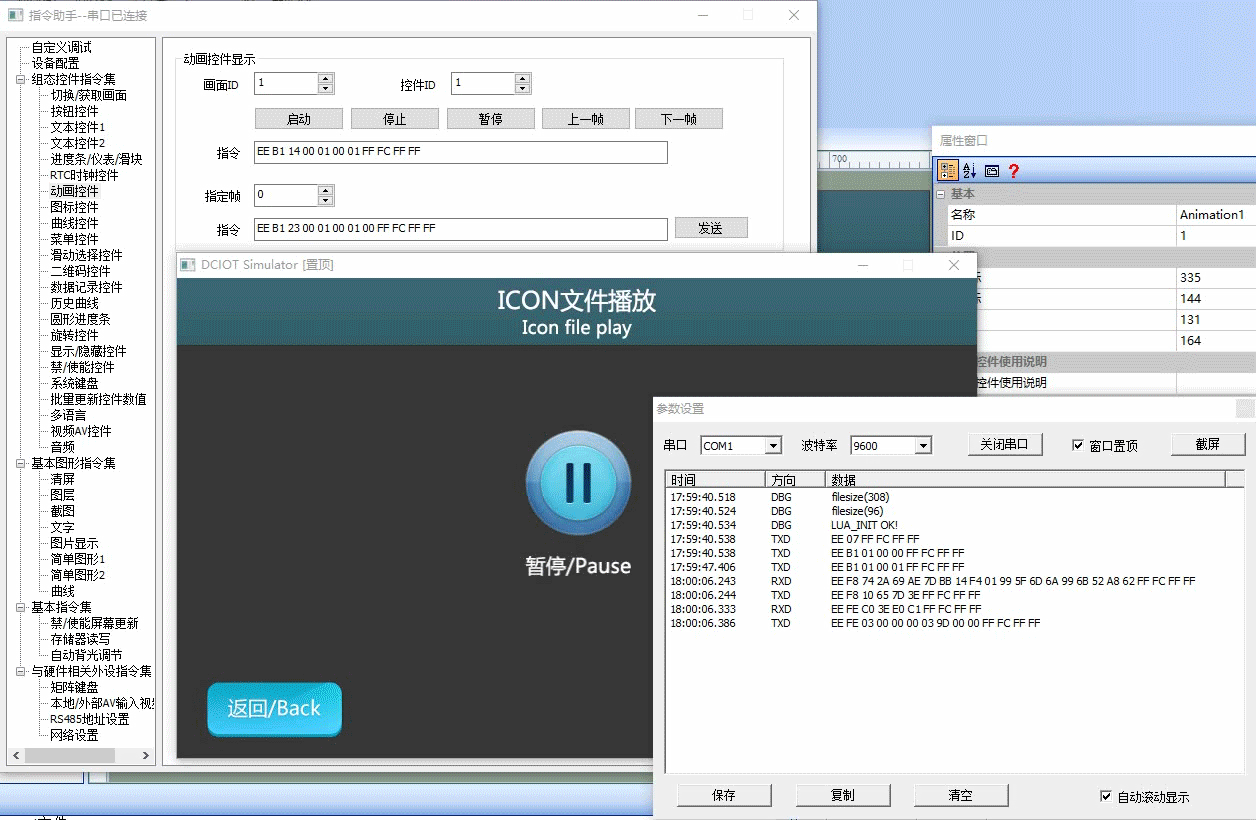Toggle the 自动滚动显示 checkbox
This screenshot has height=820, width=1256.
point(1105,796)
